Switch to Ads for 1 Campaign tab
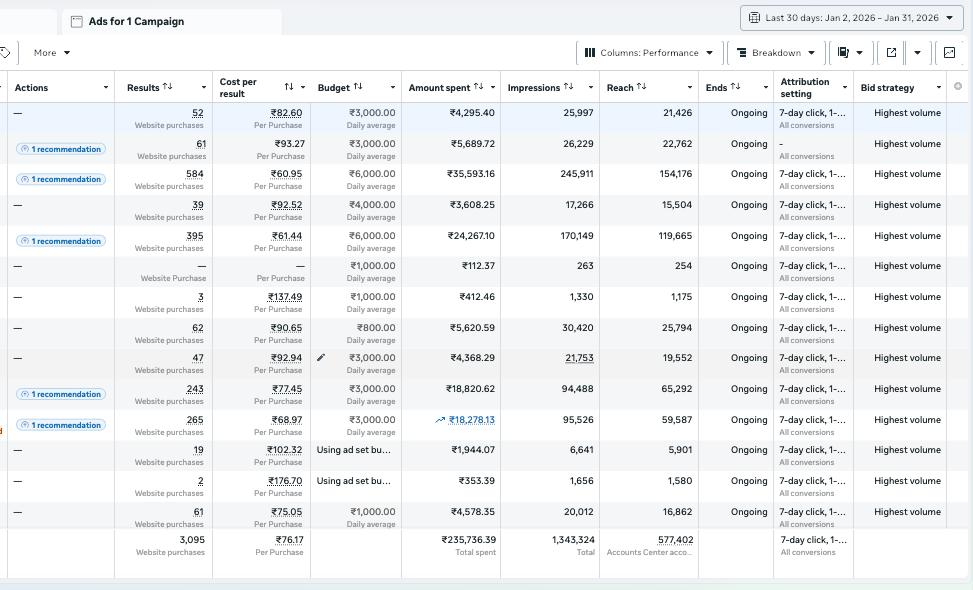This screenshot has height=590, width=973. coord(136,21)
